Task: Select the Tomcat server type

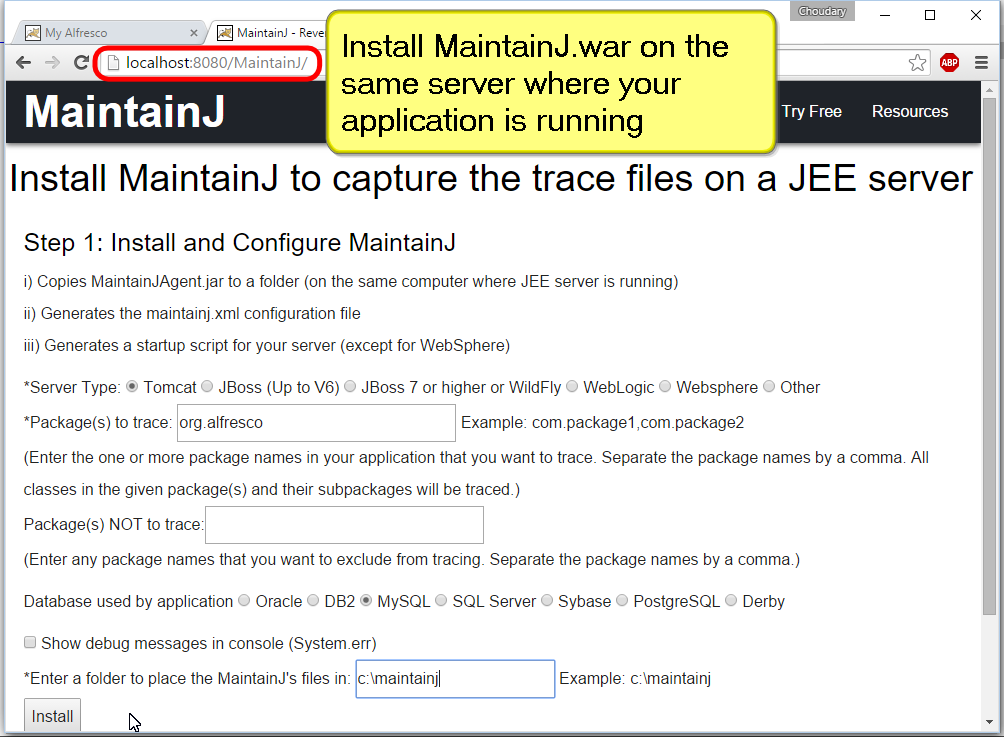Action: coord(132,387)
